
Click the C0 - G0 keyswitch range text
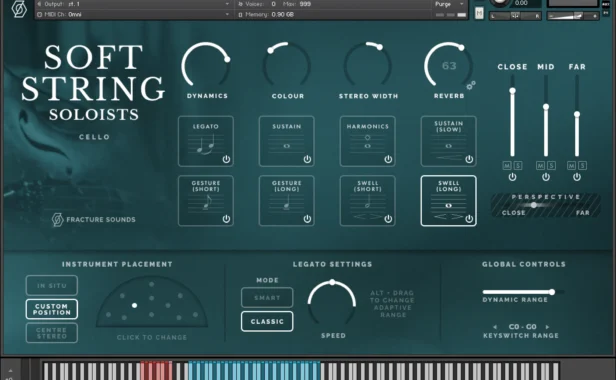(x=522, y=327)
